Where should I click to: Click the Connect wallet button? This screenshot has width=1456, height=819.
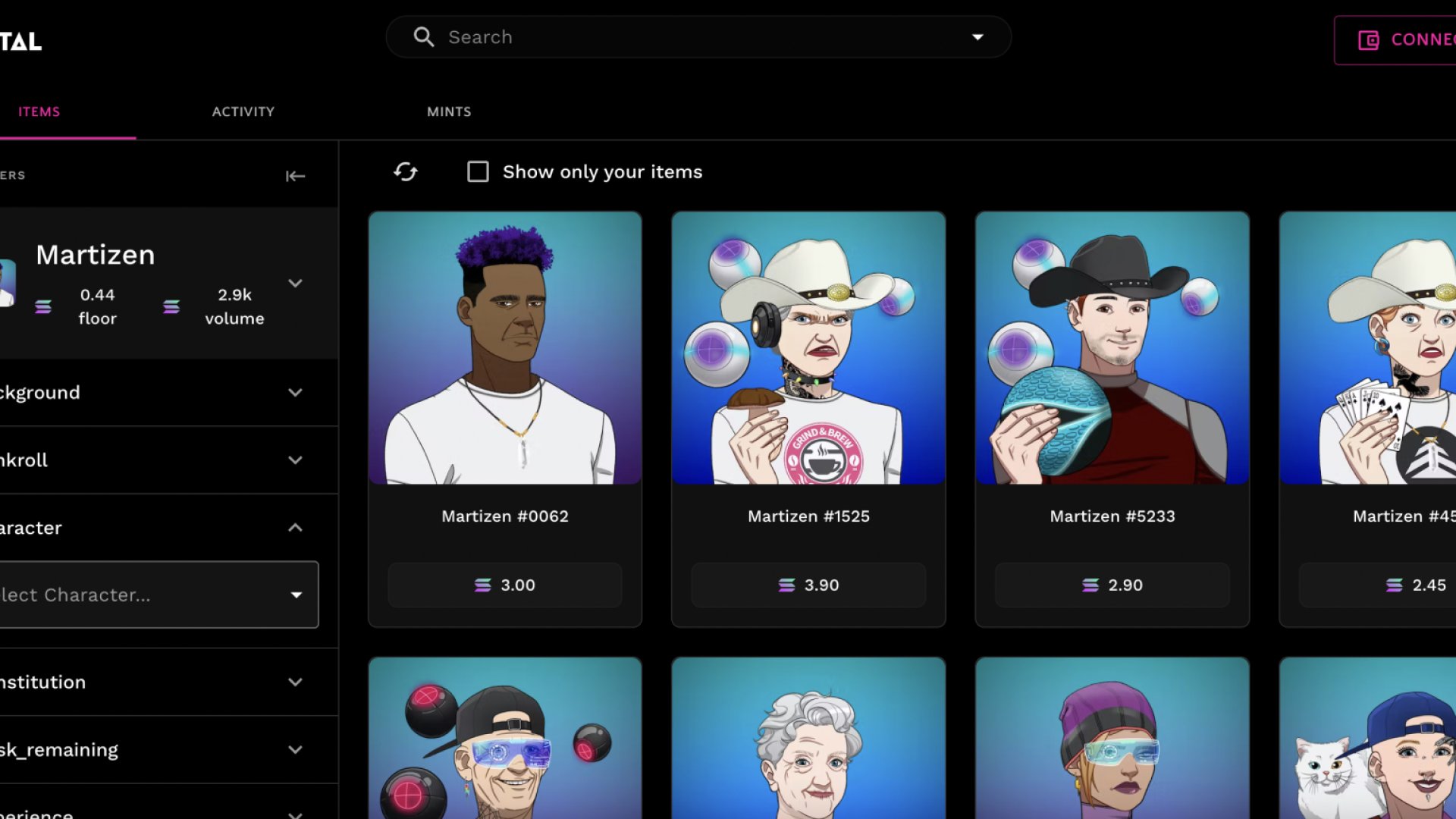1395,40
